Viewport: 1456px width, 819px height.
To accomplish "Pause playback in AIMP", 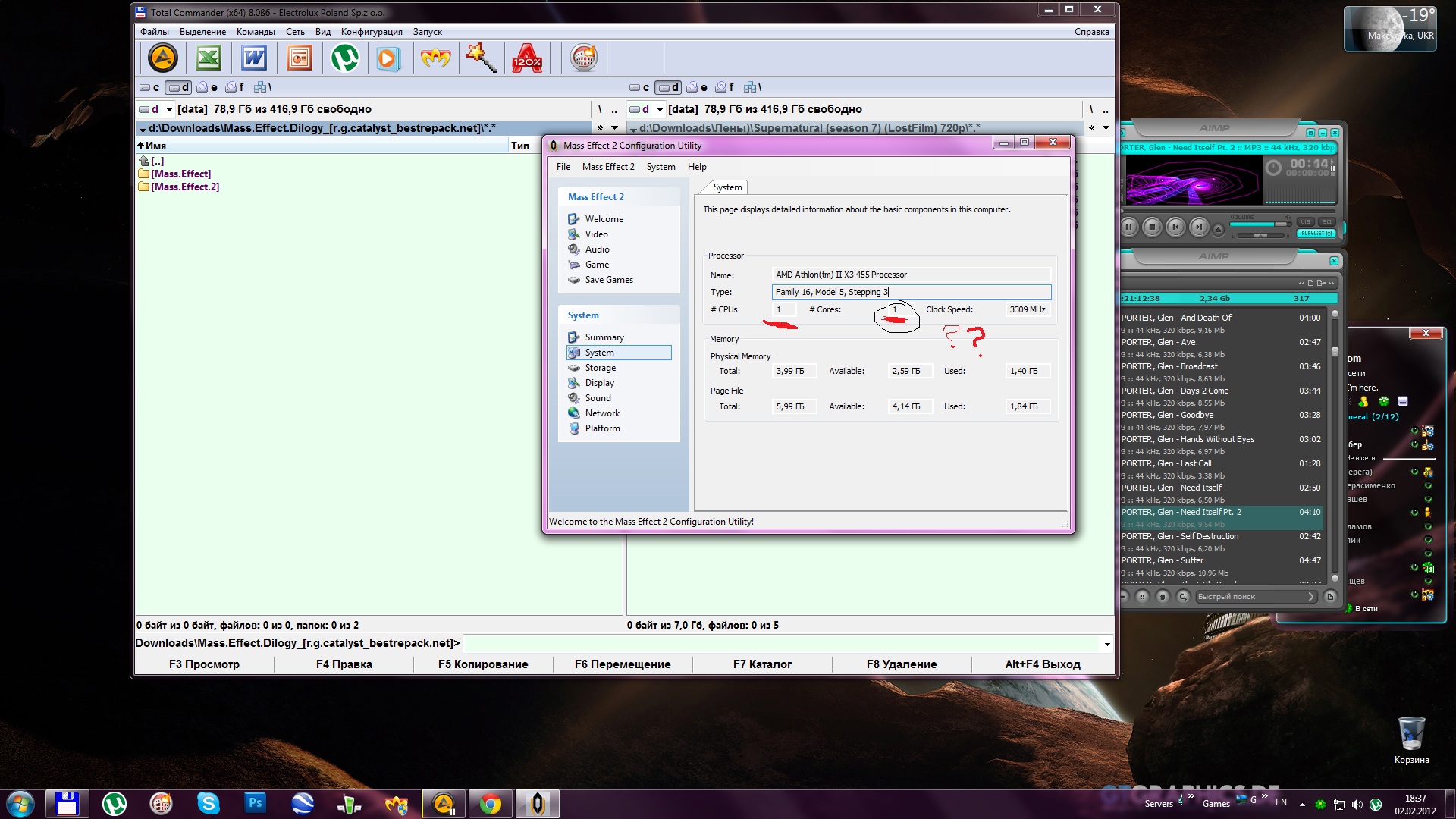I will coord(1128,227).
